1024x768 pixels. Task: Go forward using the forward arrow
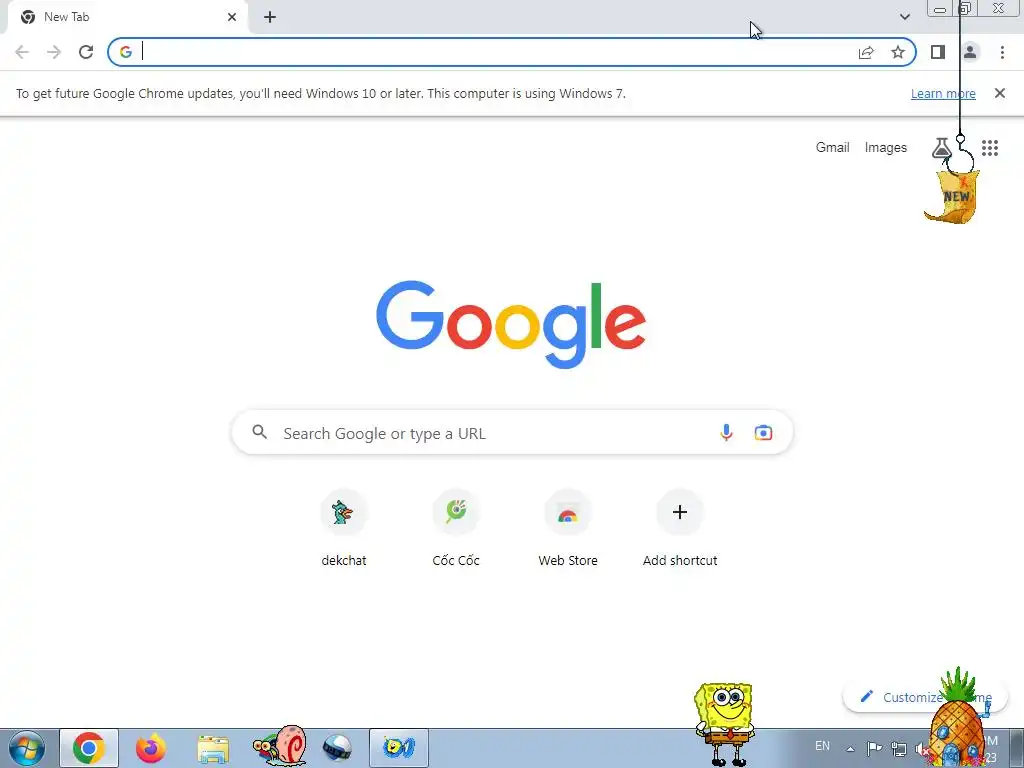[54, 52]
